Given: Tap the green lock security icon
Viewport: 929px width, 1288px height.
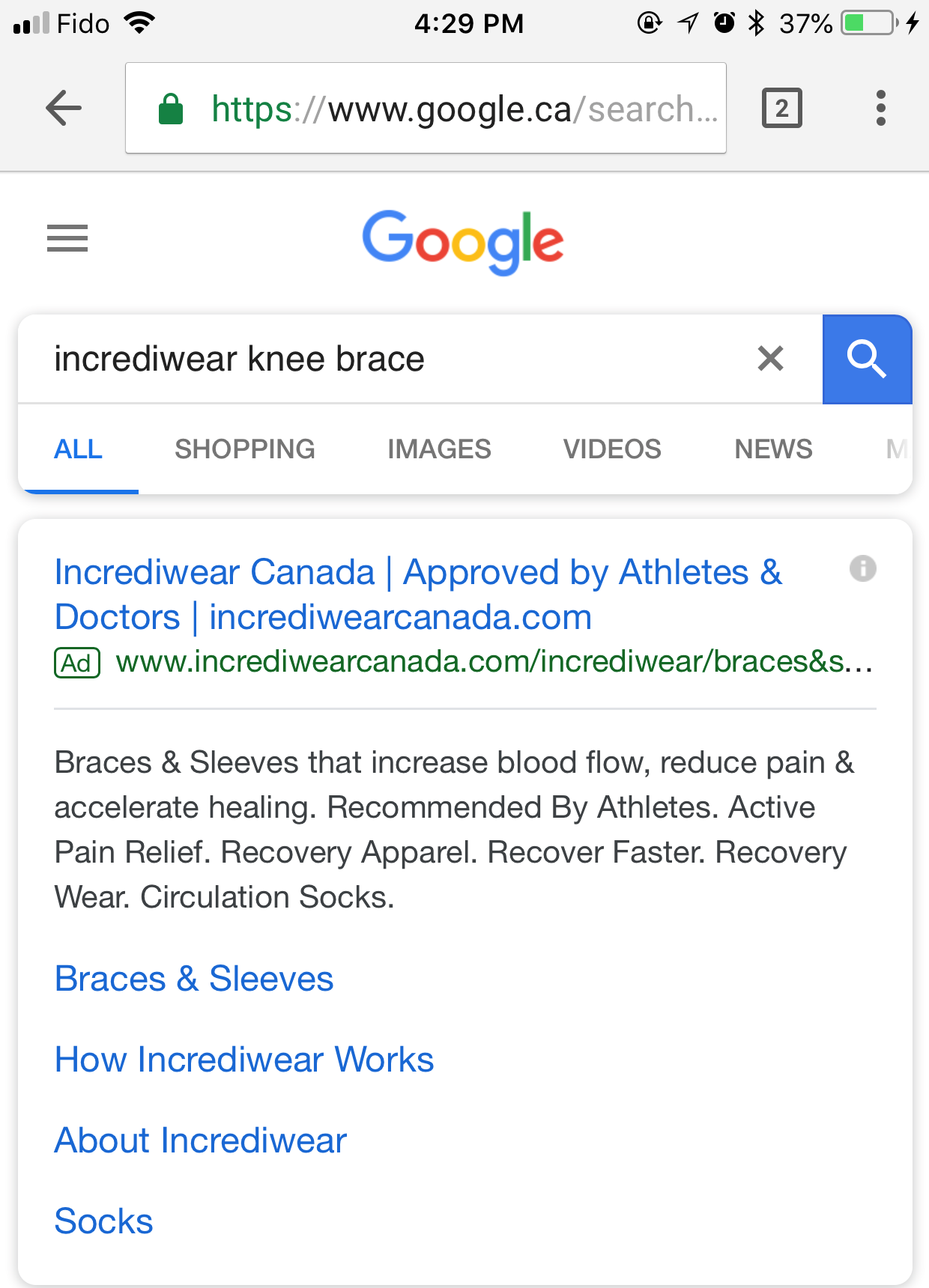Looking at the screenshot, I should [x=171, y=109].
